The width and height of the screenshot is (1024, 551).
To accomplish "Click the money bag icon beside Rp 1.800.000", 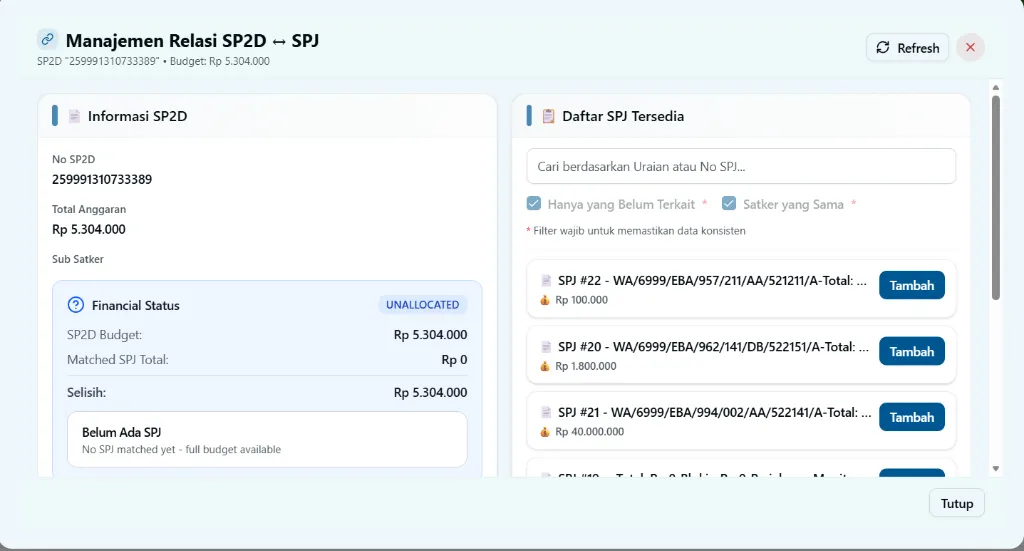I will 545,366.
